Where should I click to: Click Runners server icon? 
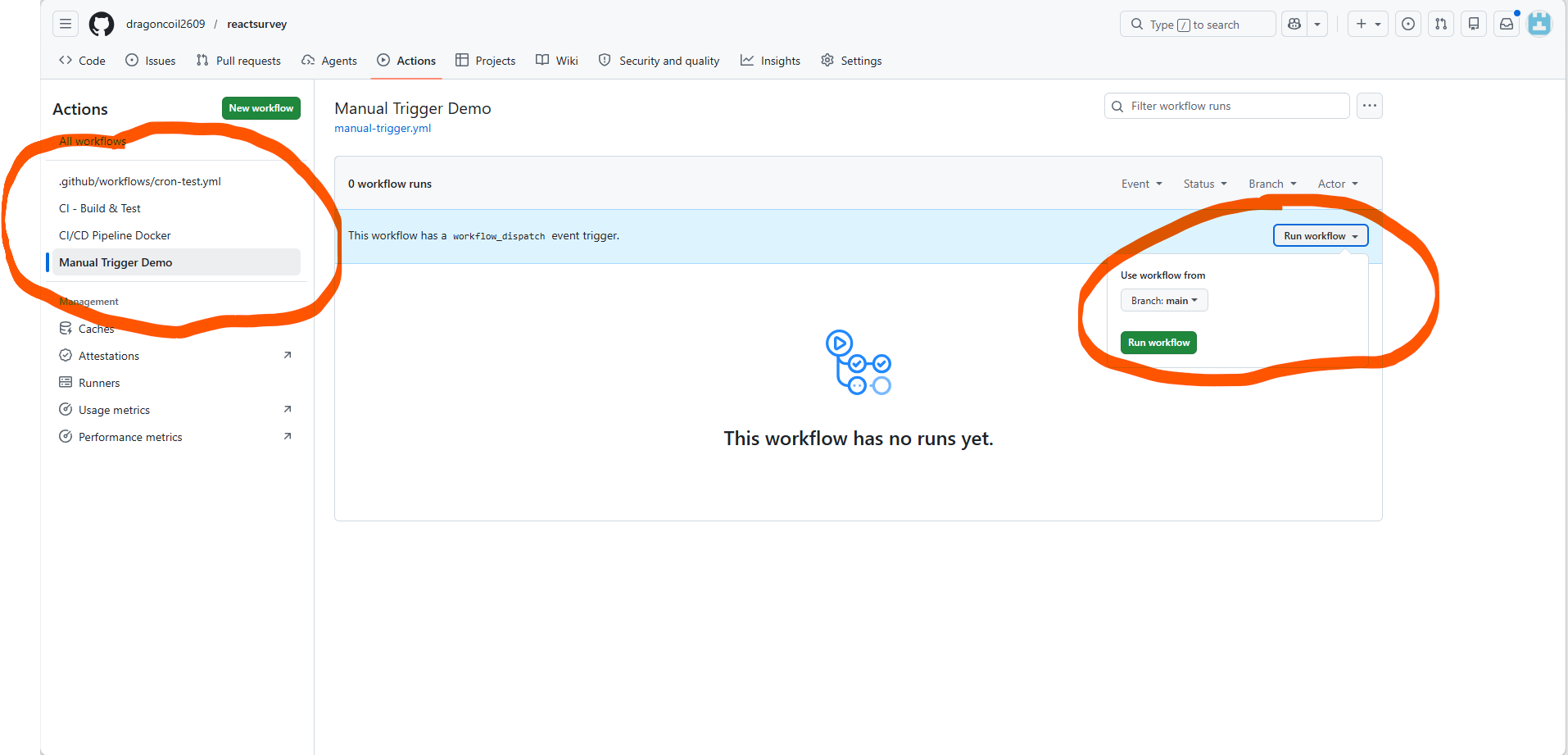pos(66,382)
